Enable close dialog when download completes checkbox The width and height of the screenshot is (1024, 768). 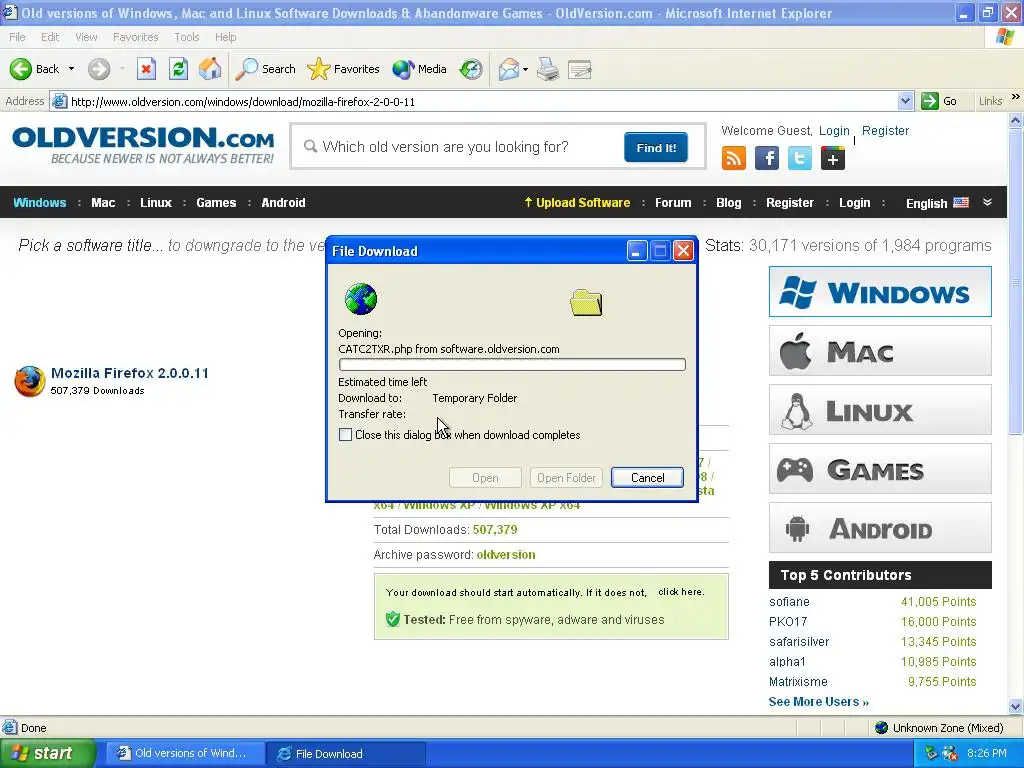click(x=345, y=435)
